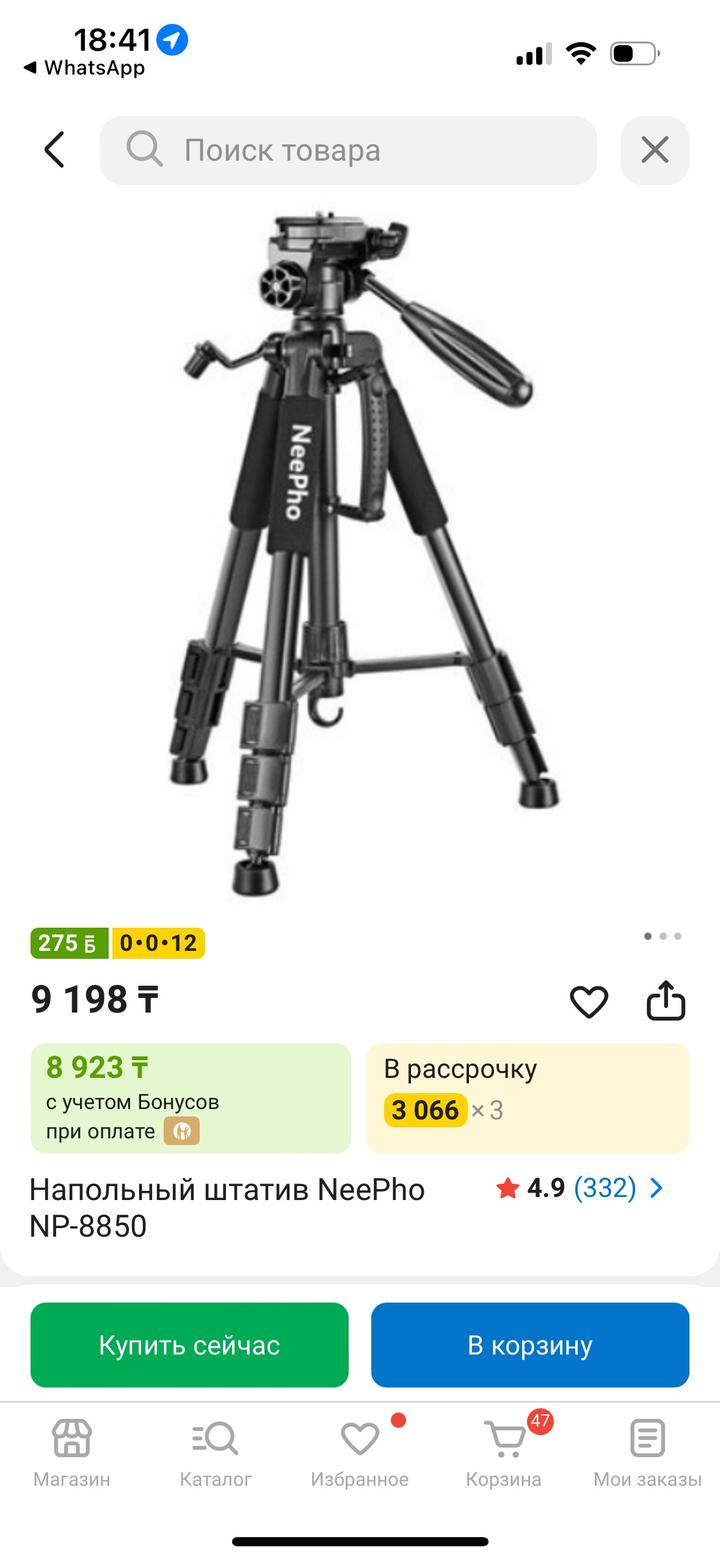Tap В корзину blue button
The width and height of the screenshot is (720, 1561).
tap(530, 1345)
